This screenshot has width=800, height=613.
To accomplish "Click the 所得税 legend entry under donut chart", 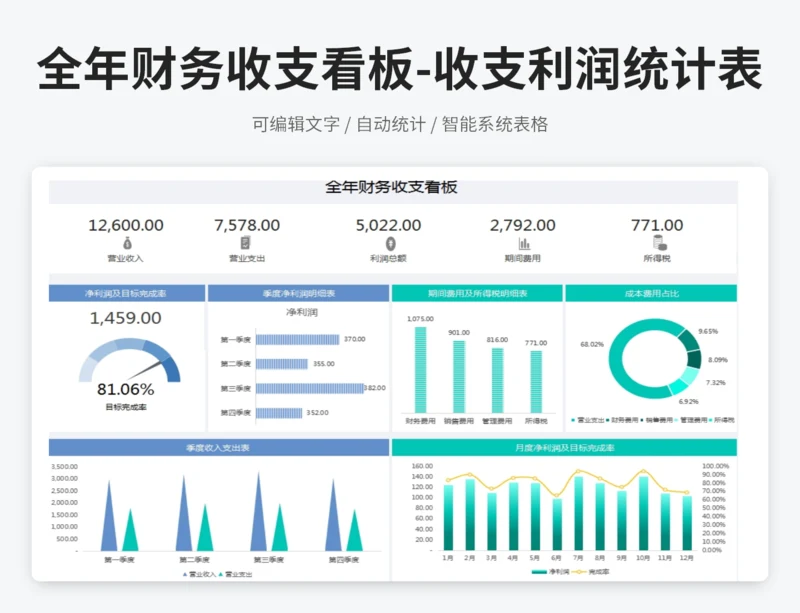I will click(721, 420).
